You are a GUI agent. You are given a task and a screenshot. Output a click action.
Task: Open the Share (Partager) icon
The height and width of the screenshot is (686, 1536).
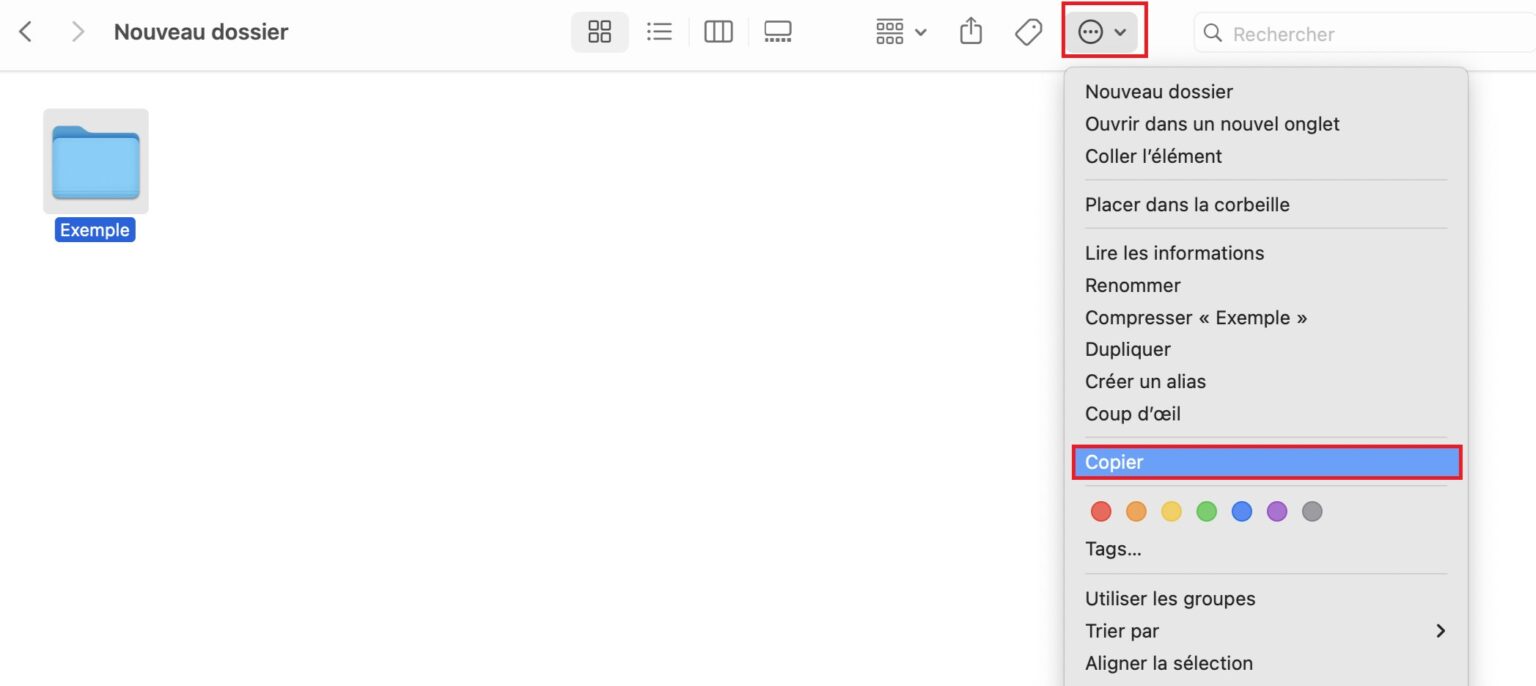coord(969,31)
